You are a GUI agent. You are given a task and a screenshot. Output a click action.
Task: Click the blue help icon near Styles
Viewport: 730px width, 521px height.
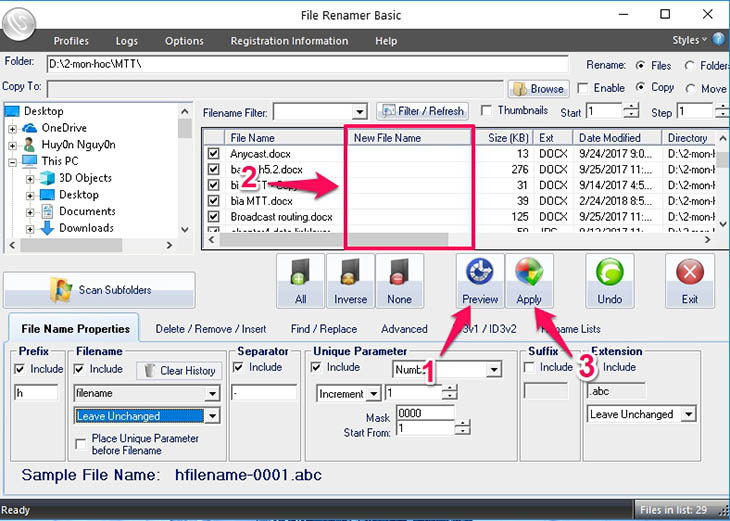(x=719, y=40)
